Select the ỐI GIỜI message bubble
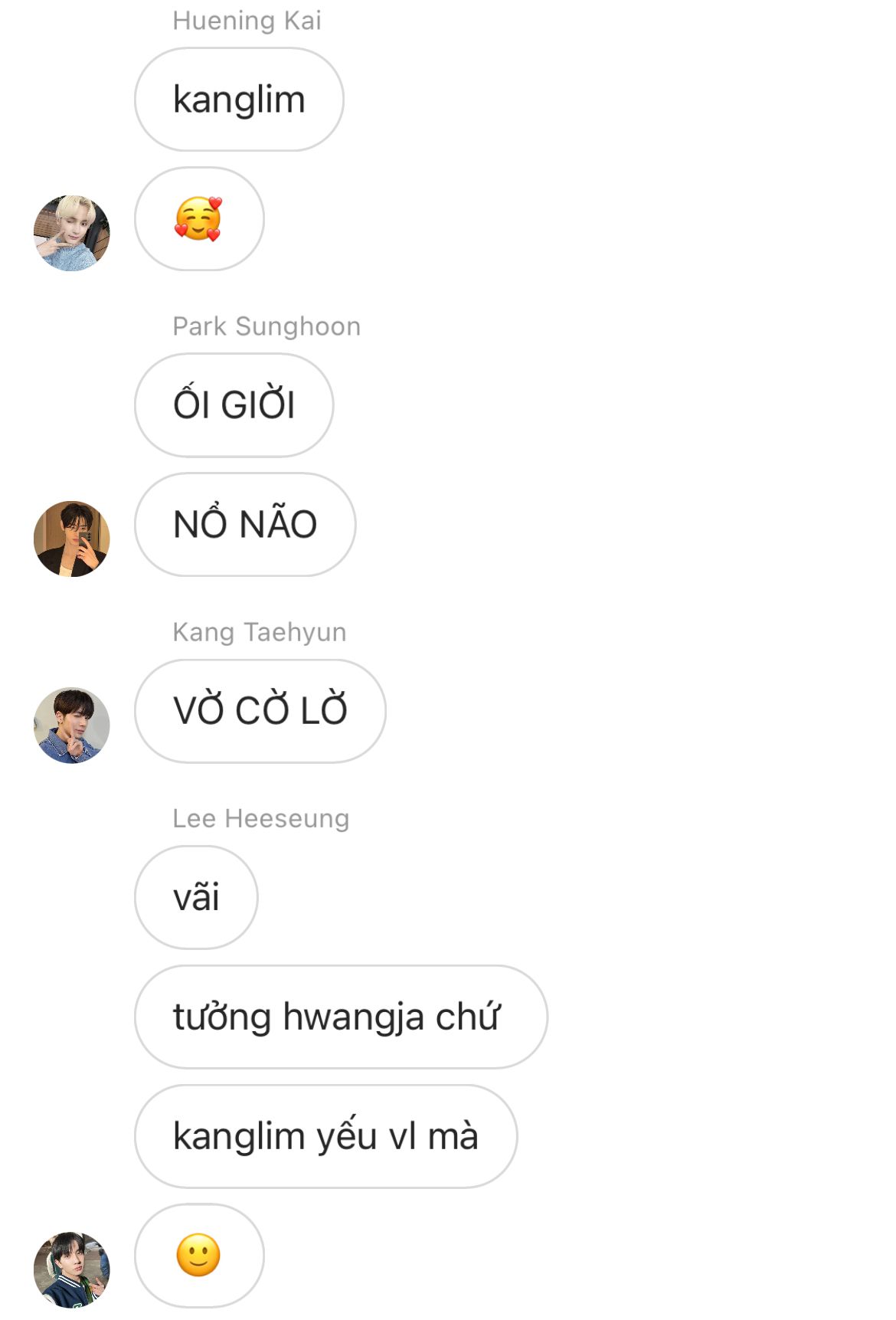The height and width of the screenshot is (1320, 896). pyautogui.click(x=234, y=405)
